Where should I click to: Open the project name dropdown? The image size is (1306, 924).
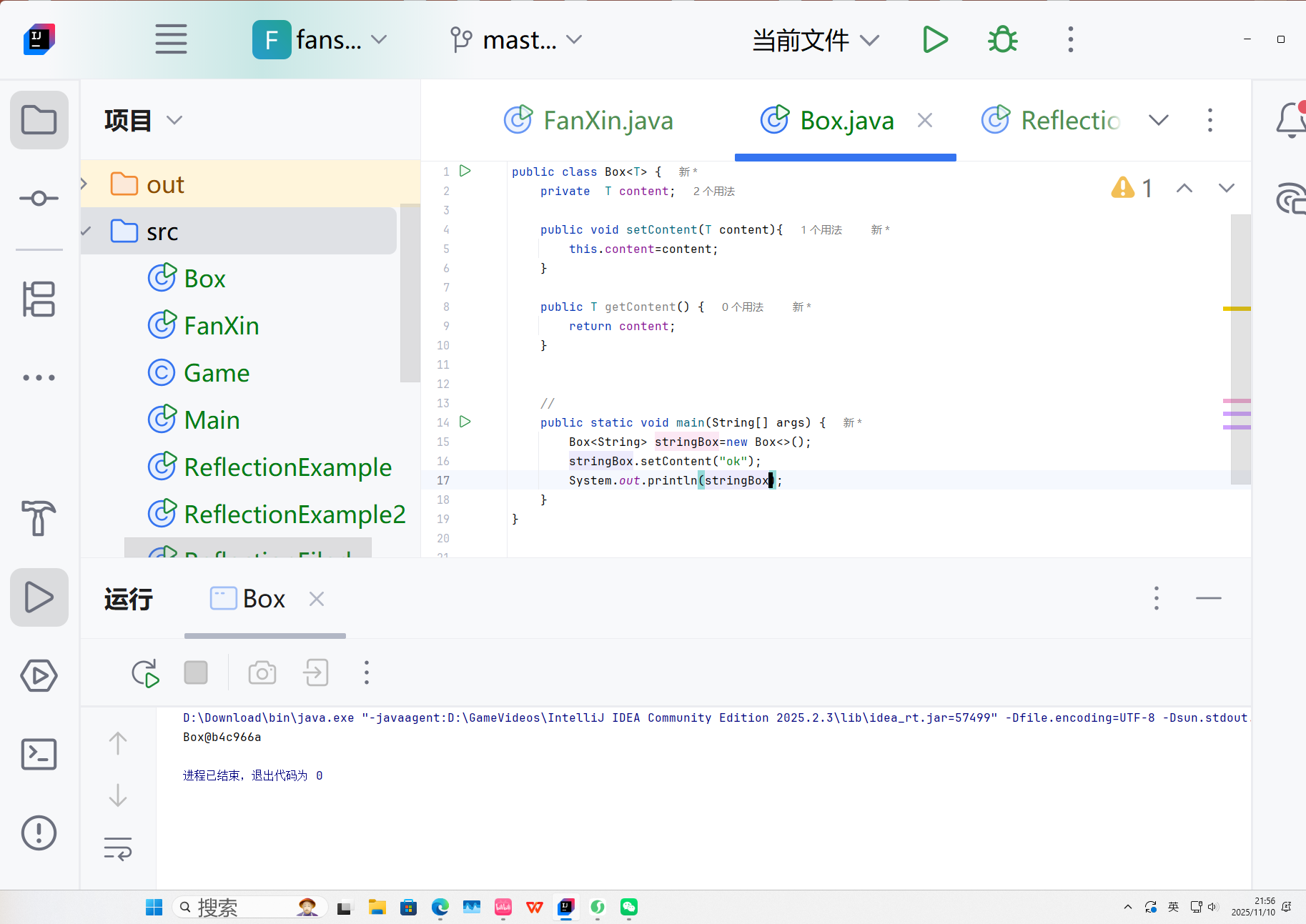[320, 39]
